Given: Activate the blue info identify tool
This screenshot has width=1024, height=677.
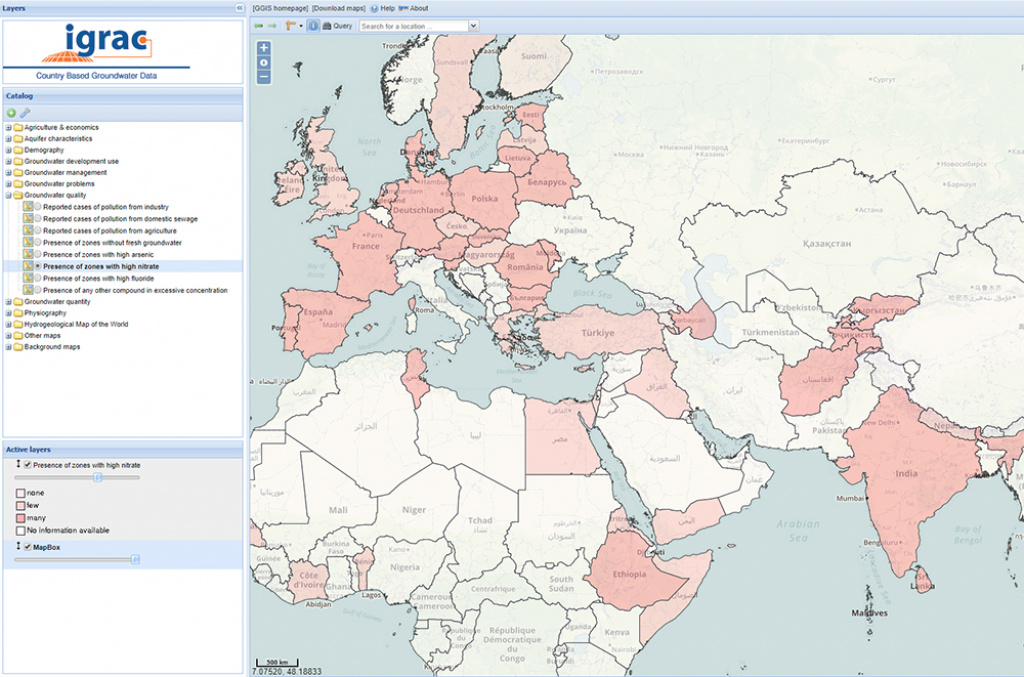Looking at the screenshot, I should pyautogui.click(x=313, y=25).
